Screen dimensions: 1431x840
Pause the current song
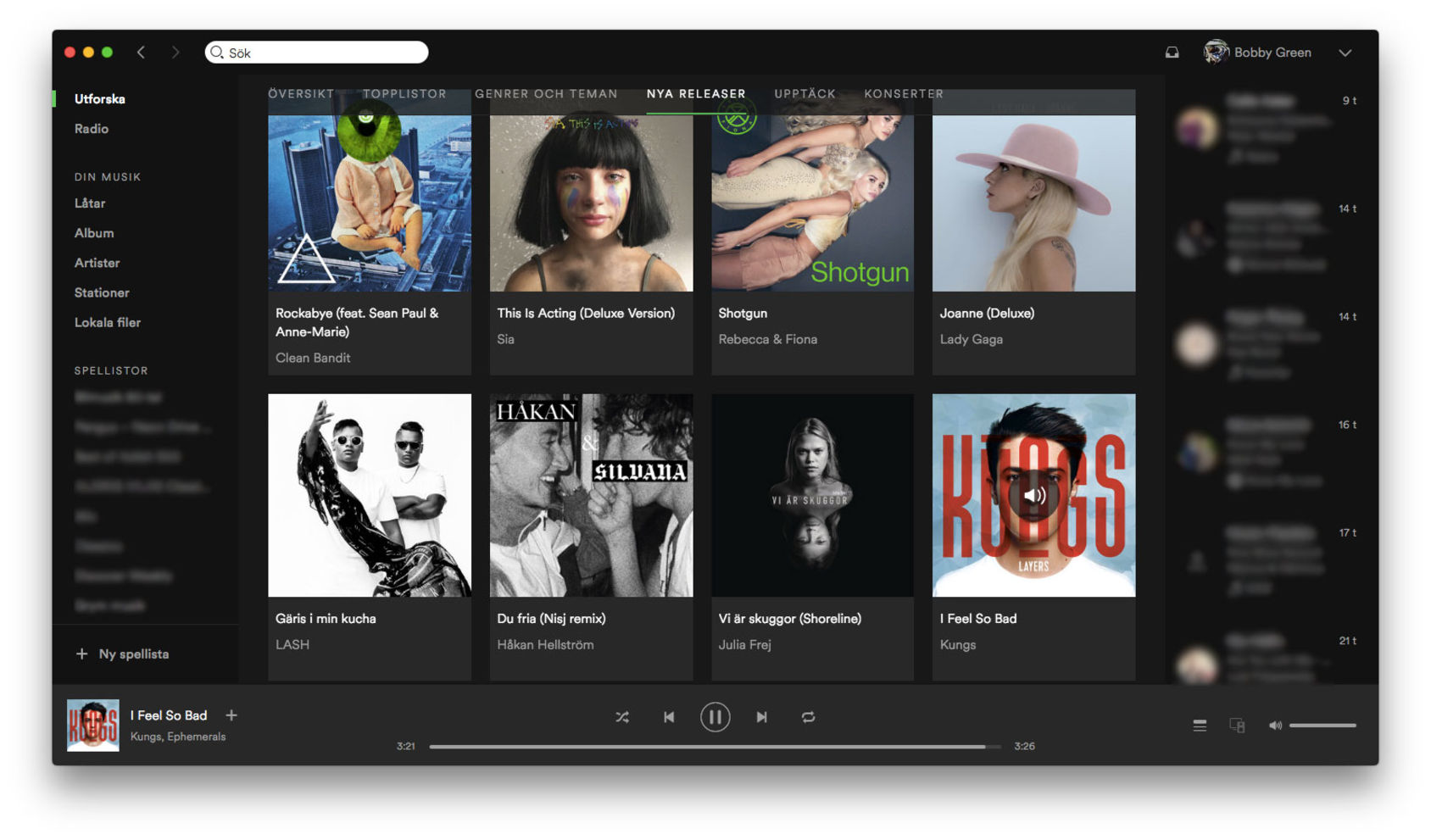[715, 717]
